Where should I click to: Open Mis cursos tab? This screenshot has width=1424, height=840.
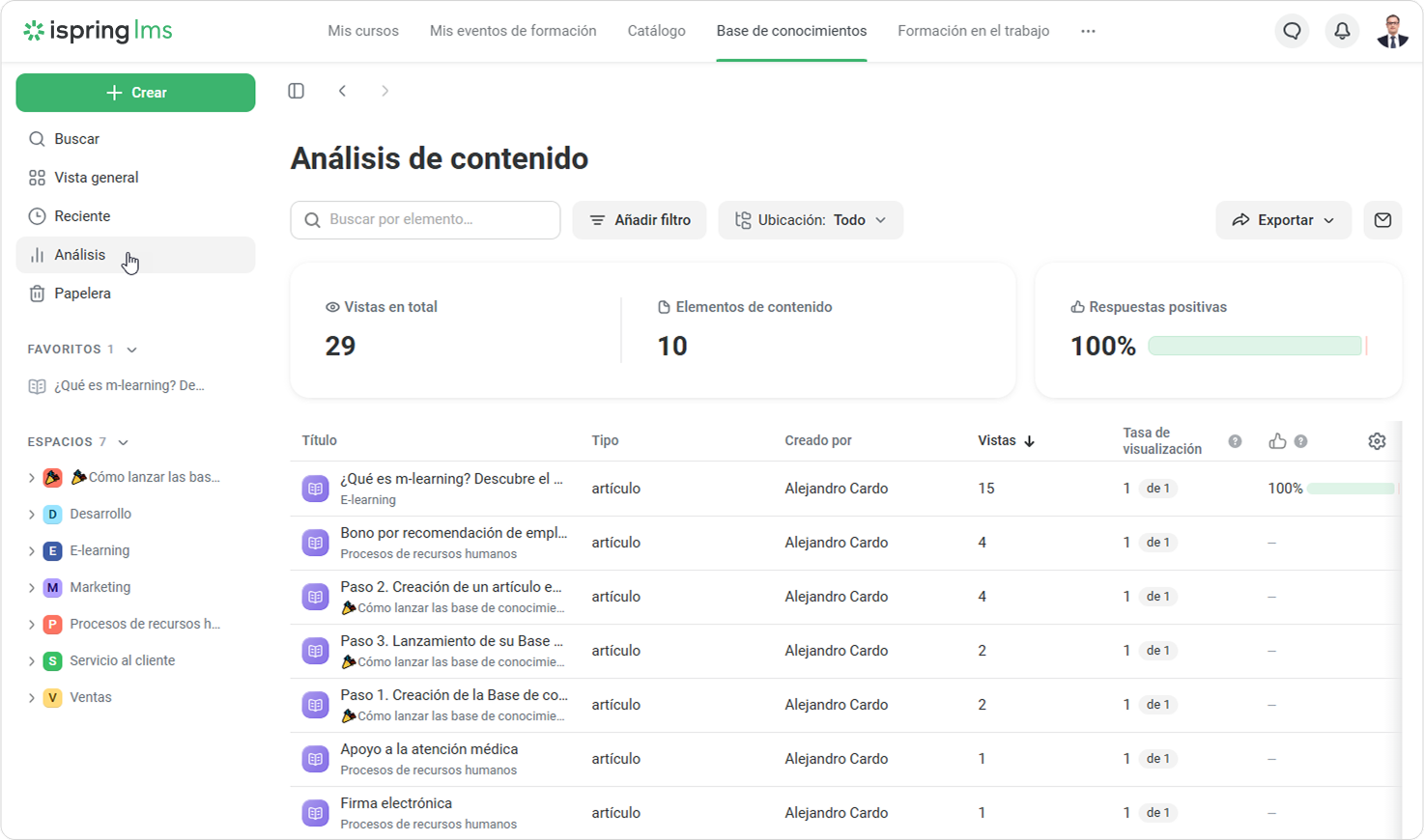(362, 31)
